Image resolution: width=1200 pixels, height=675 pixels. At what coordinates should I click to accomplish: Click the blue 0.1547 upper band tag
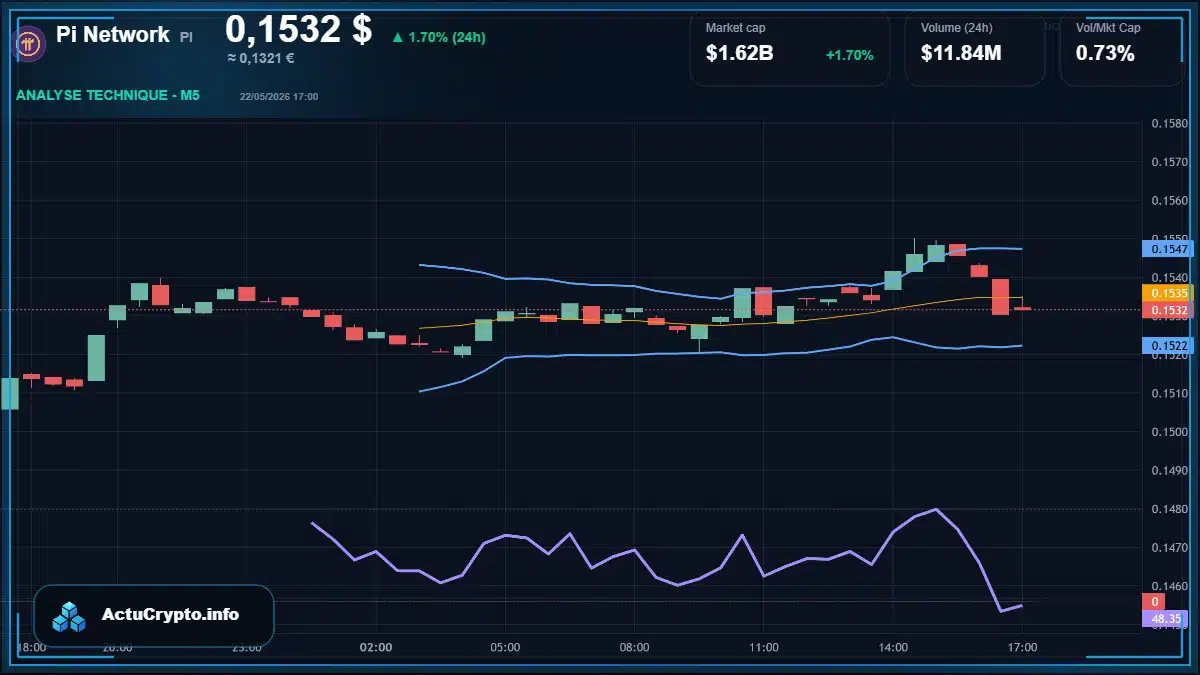(1169, 247)
